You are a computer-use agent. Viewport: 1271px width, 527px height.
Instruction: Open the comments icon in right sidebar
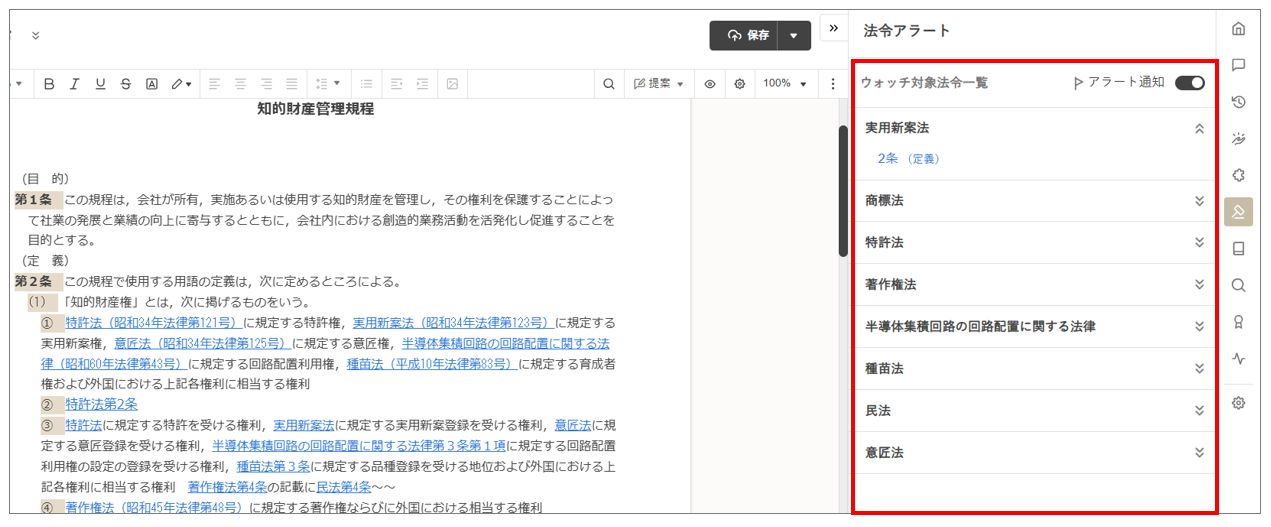click(x=1238, y=65)
